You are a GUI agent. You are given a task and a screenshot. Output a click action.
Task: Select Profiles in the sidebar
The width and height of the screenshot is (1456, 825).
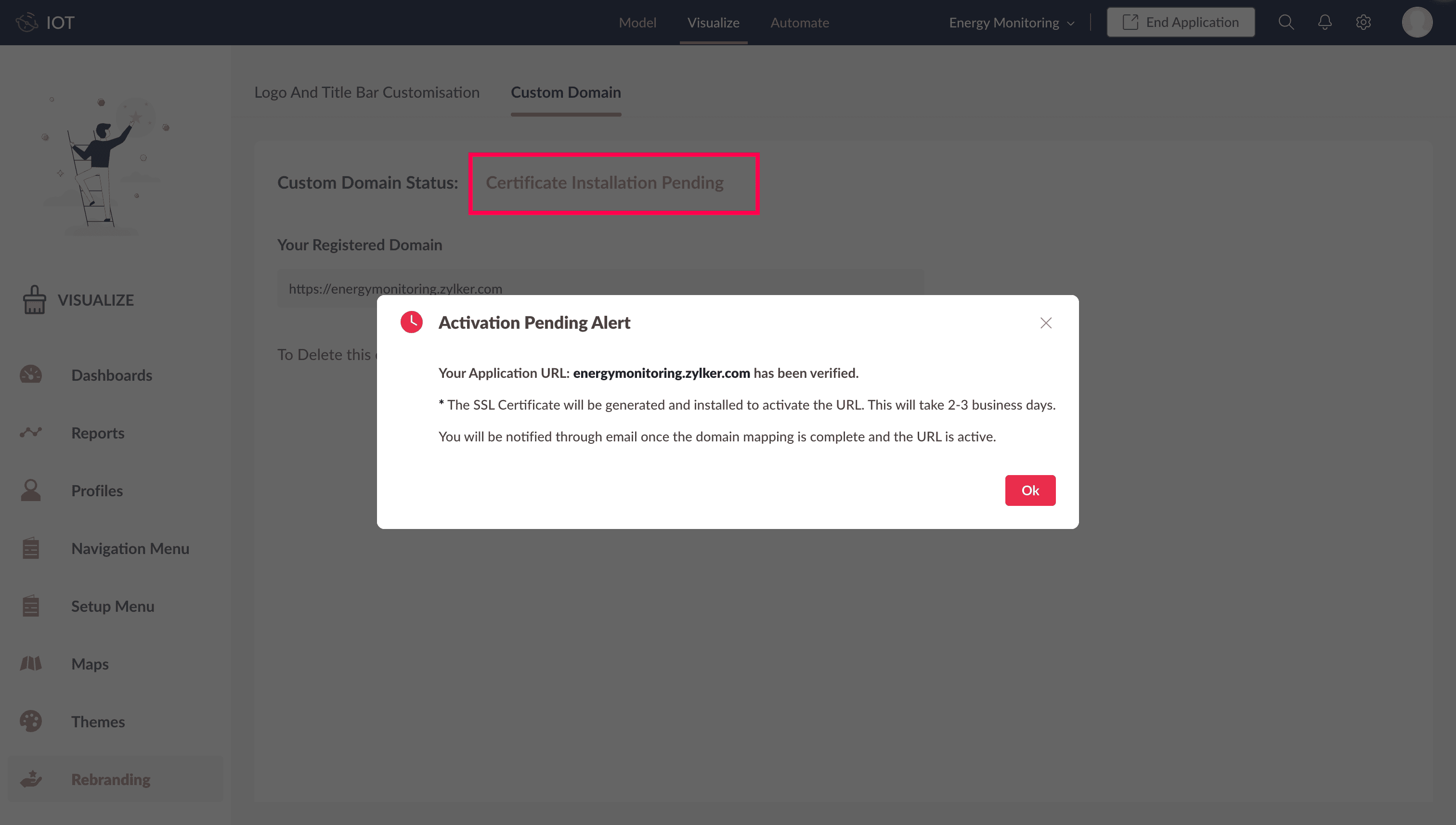click(x=97, y=490)
